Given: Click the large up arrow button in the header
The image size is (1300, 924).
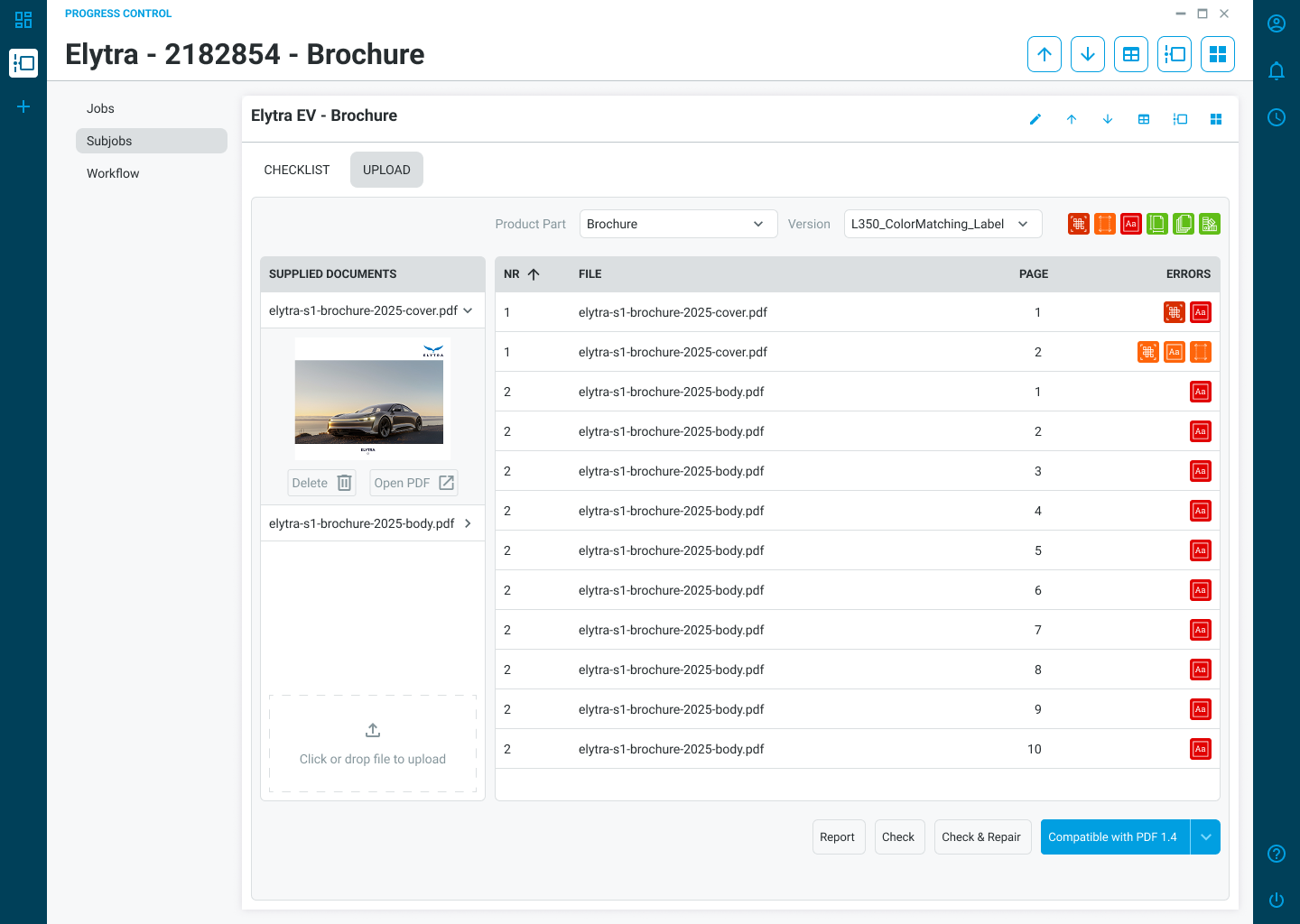Looking at the screenshot, I should (1045, 54).
